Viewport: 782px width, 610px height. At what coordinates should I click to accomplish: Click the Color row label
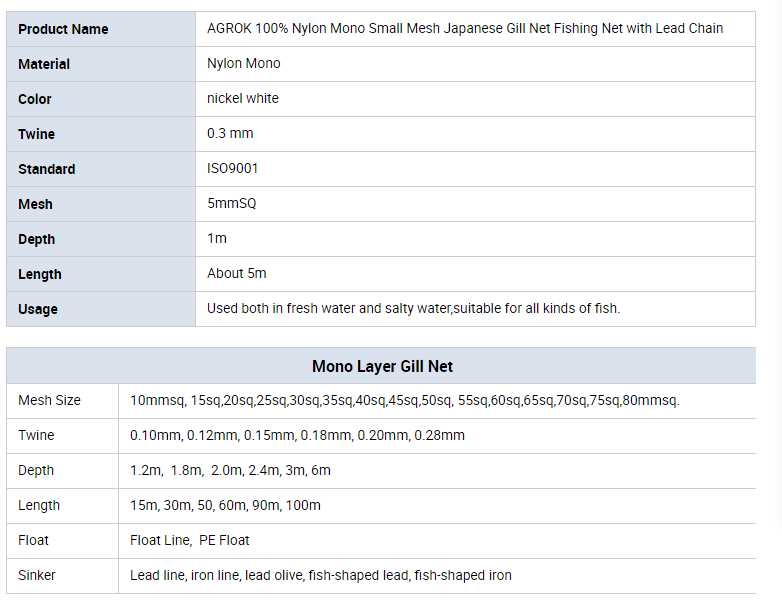tap(35, 99)
